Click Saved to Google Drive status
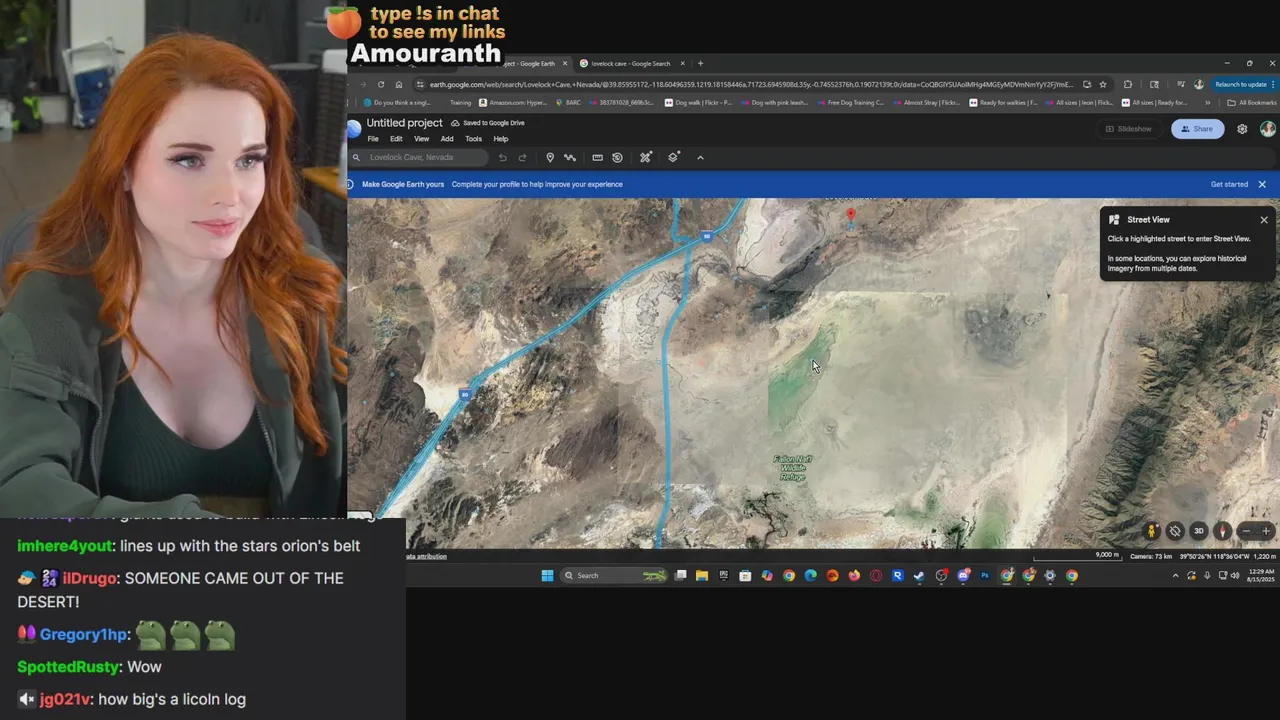This screenshot has height=720, width=1280. [488, 123]
